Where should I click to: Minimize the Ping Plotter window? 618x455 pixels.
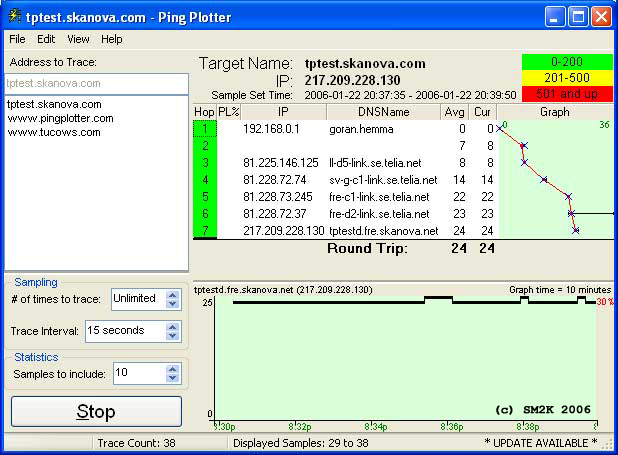pos(555,17)
